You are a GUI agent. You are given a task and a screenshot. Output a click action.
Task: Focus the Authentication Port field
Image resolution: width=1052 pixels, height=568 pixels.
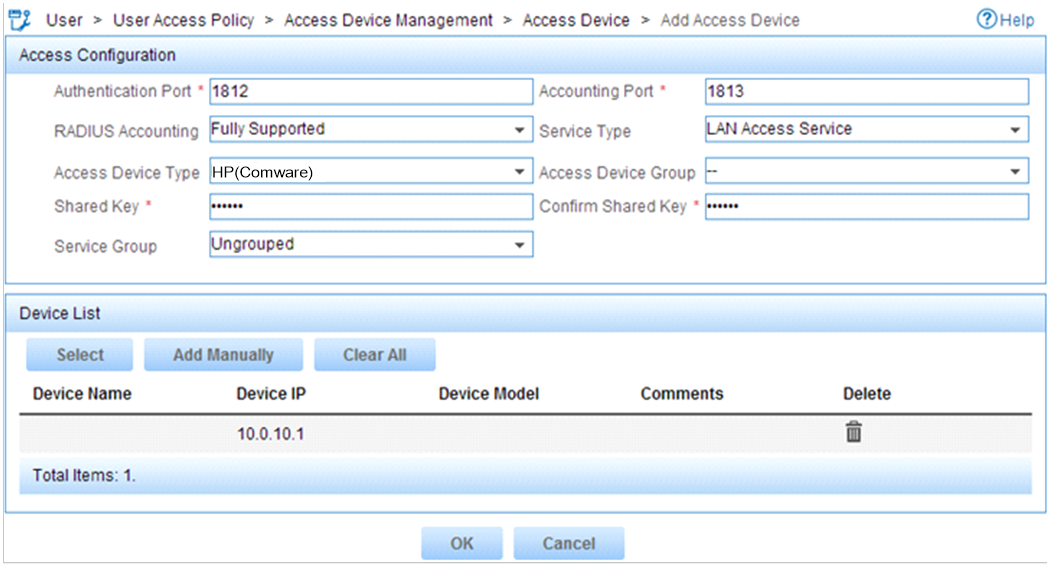[x=371, y=91]
